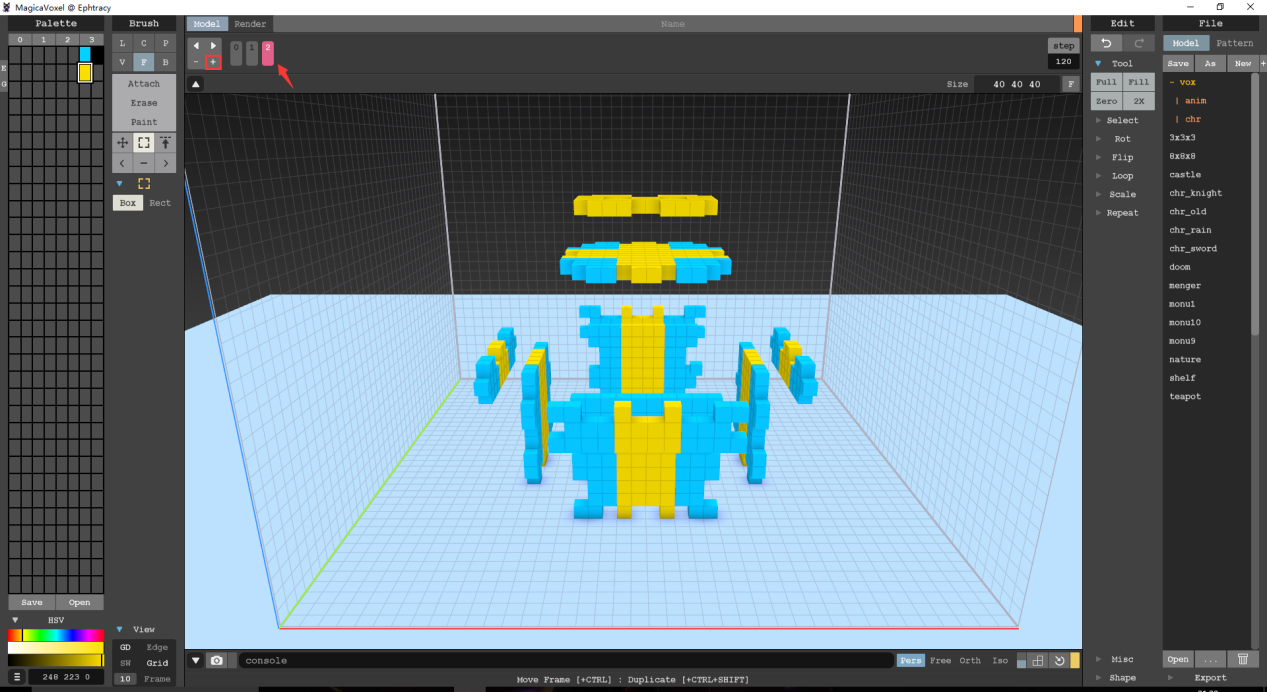Switch to Pers perspective camera mode
The image size is (1267, 692).
[x=910, y=660]
